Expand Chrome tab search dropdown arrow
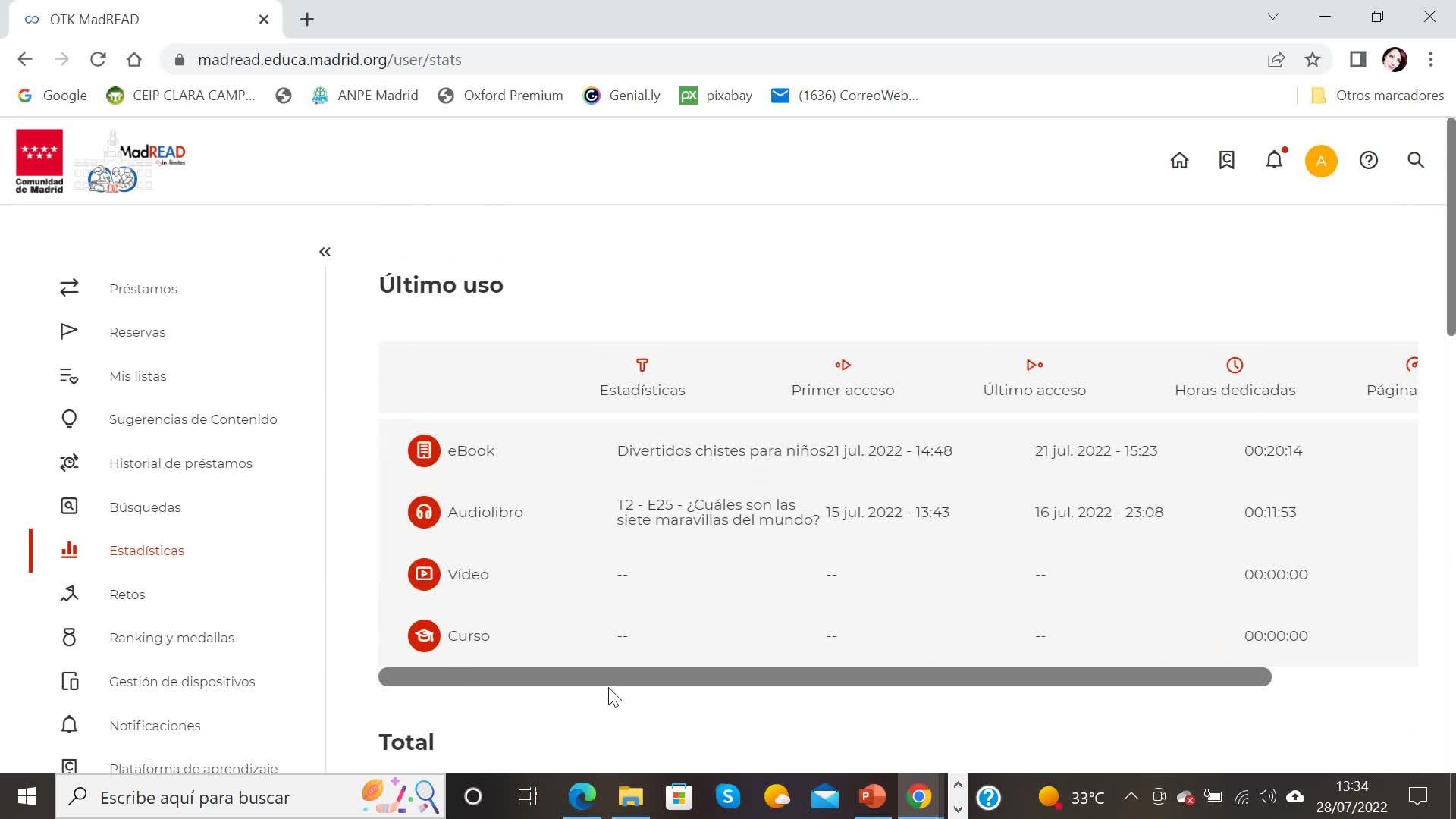The image size is (1456, 819). pyautogui.click(x=1272, y=17)
